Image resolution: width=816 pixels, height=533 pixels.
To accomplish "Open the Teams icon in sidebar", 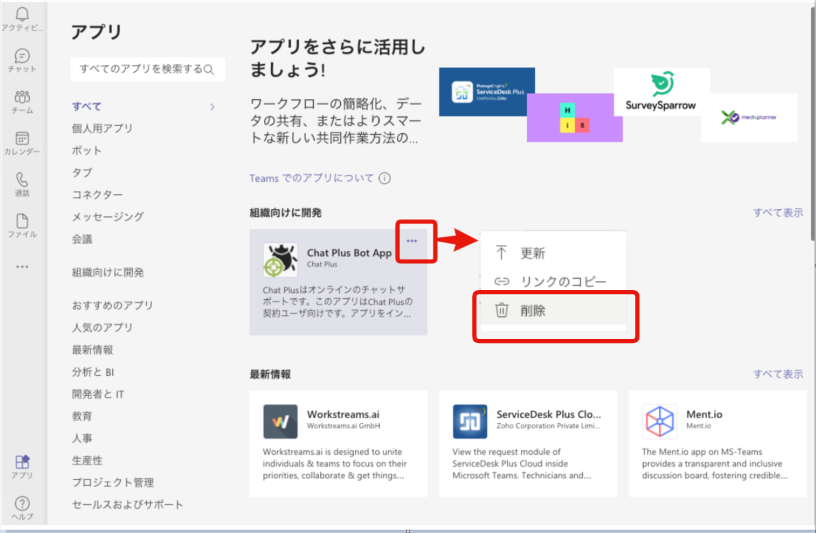I will click(22, 99).
